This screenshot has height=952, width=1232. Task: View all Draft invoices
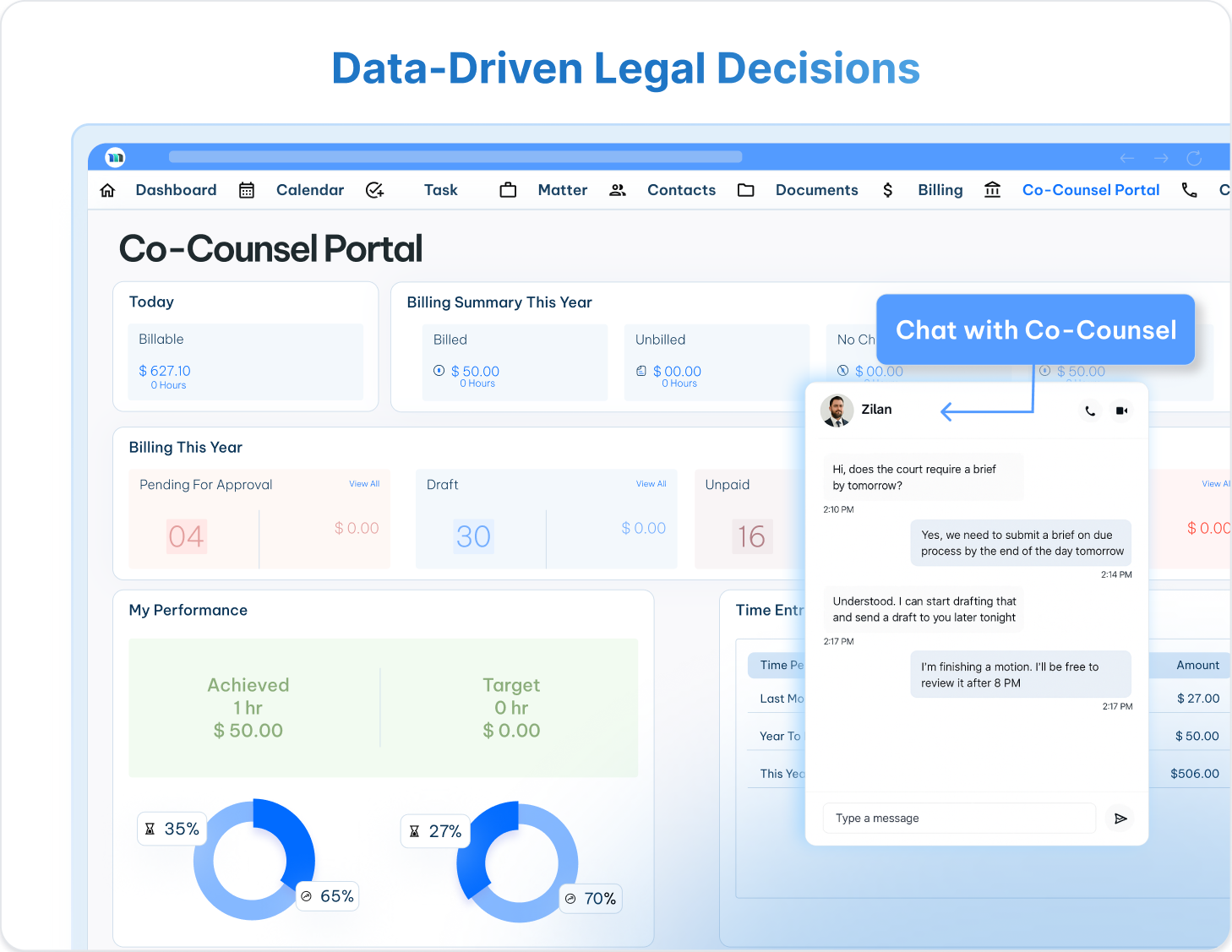point(651,484)
